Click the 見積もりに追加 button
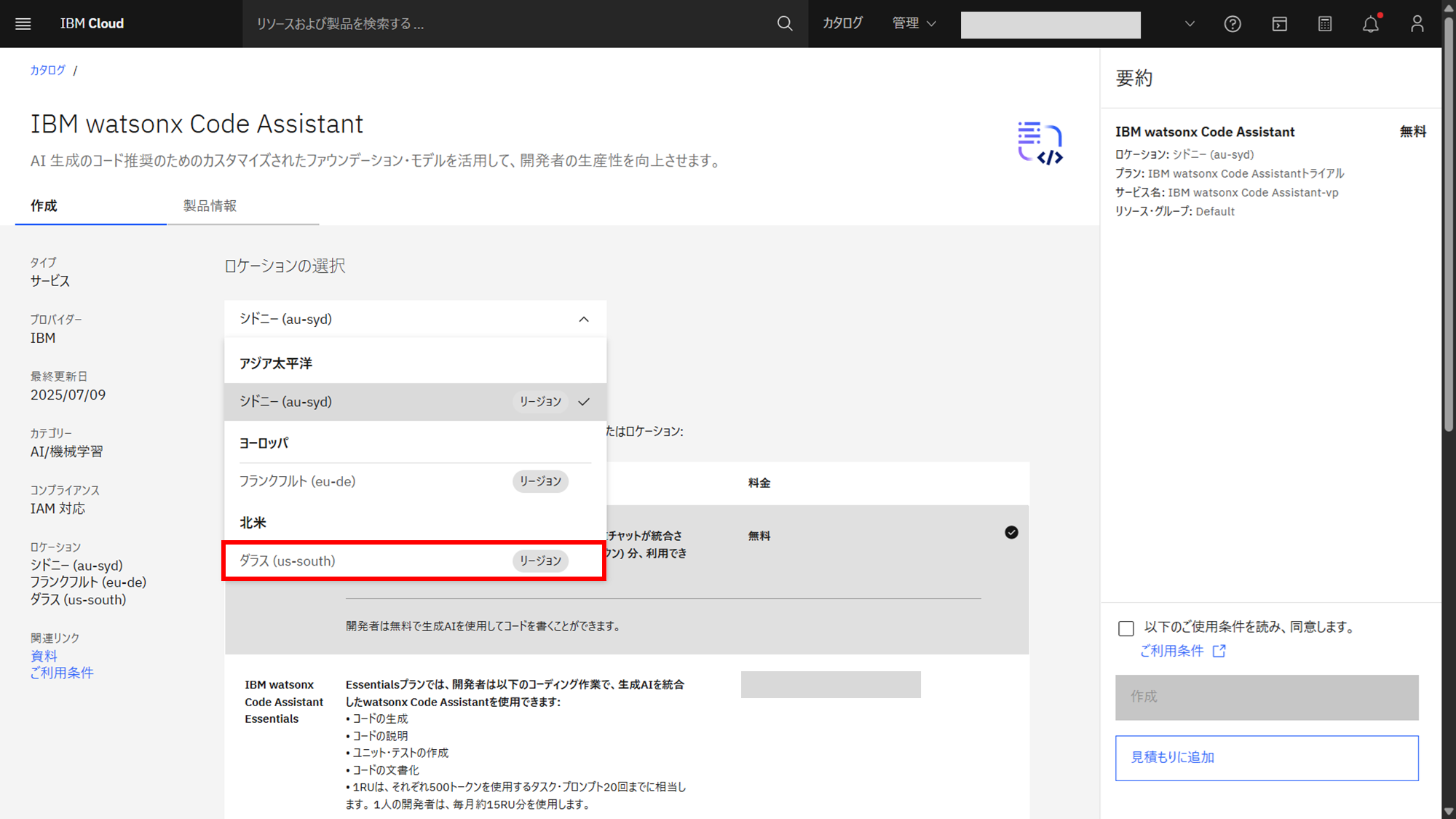 [x=1267, y=758]
